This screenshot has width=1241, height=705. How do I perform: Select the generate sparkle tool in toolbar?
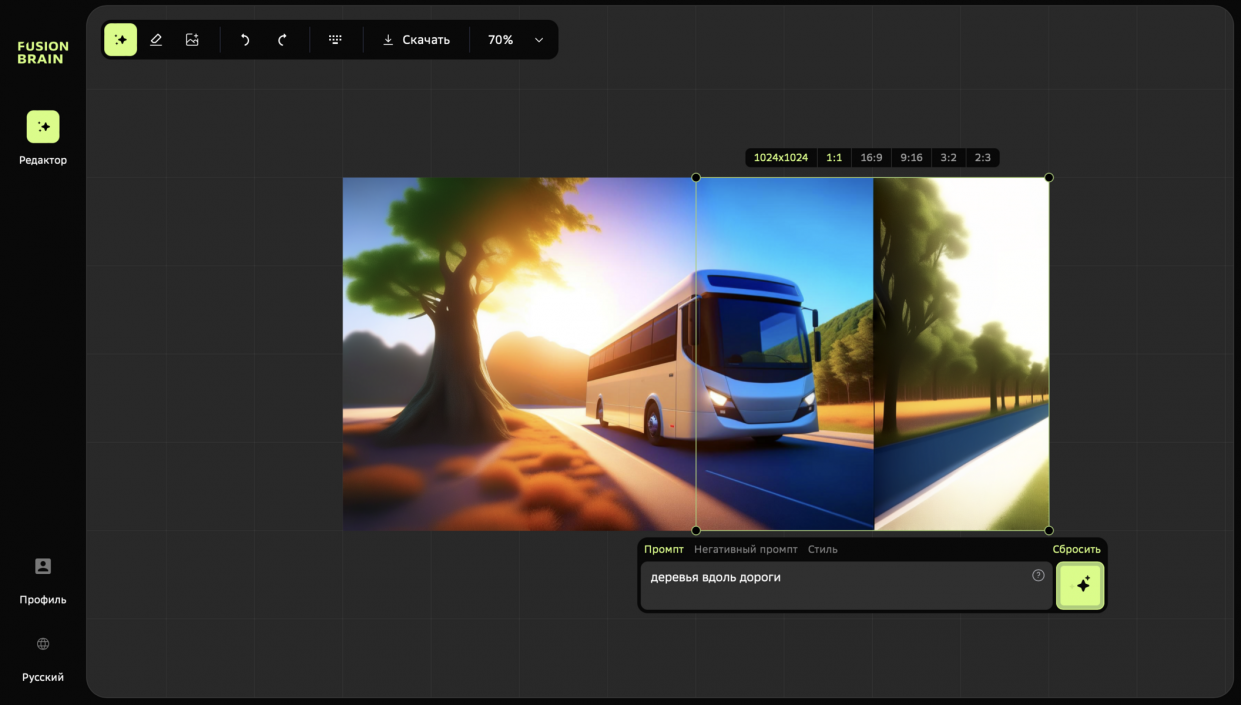[x=121, y=40]
